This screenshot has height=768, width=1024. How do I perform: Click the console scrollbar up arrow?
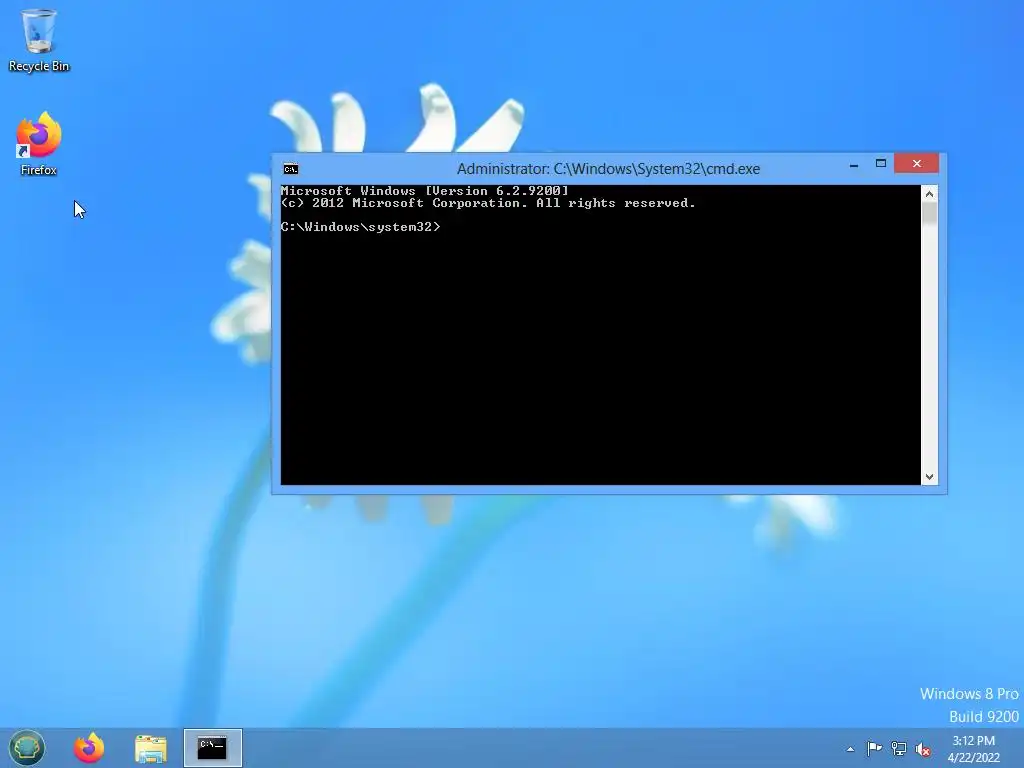click(x=929, y=194)
